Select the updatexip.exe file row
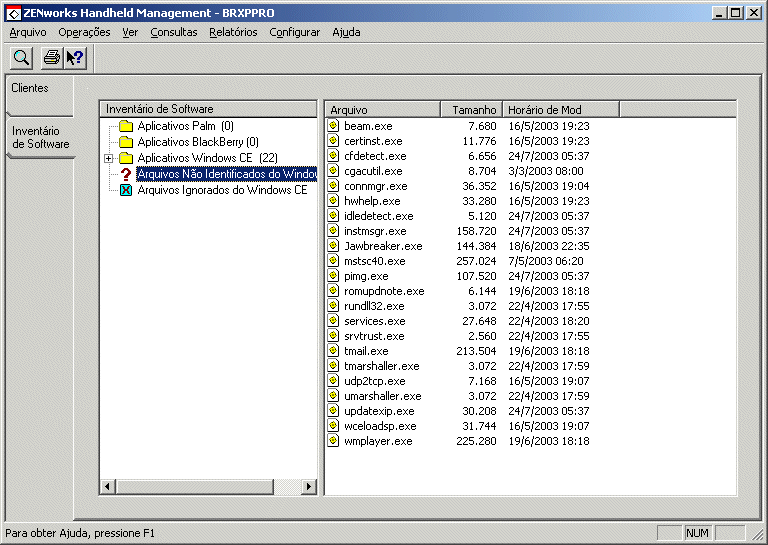This screenshot has width=768, height=545. tap(459, 411)
